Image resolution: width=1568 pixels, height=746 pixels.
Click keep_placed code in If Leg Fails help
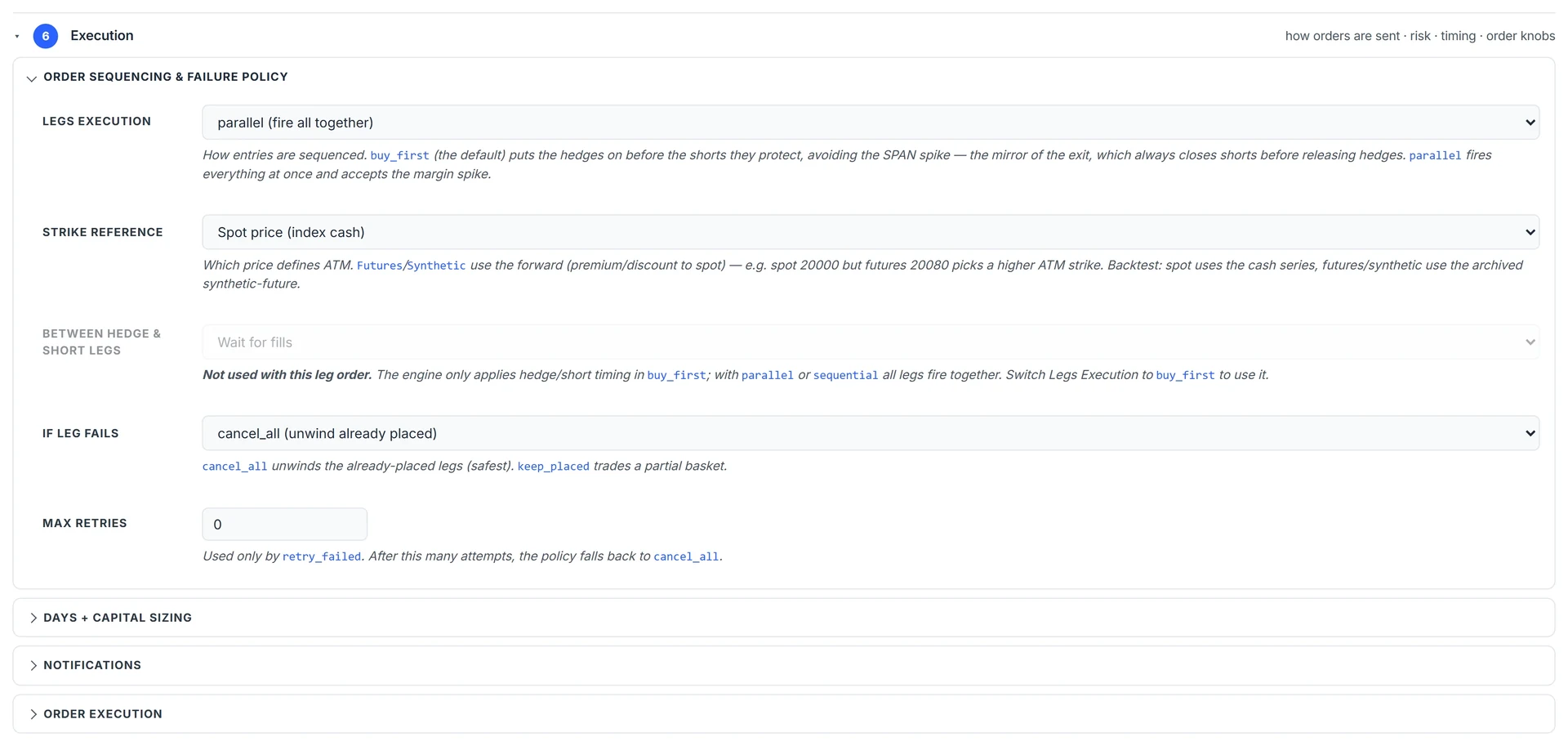coord(553,467)
